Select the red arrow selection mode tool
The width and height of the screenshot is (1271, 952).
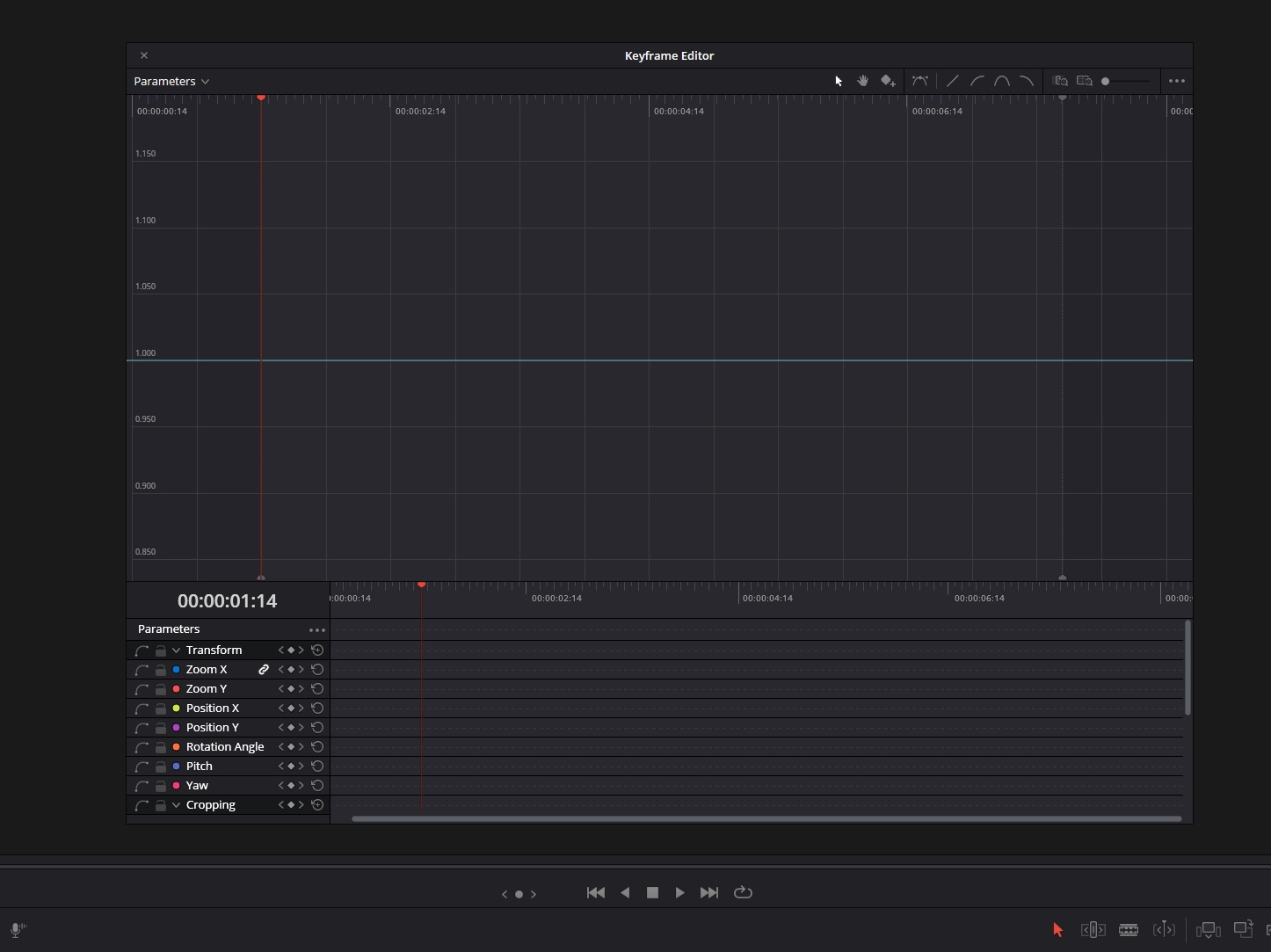[1057, 929]
